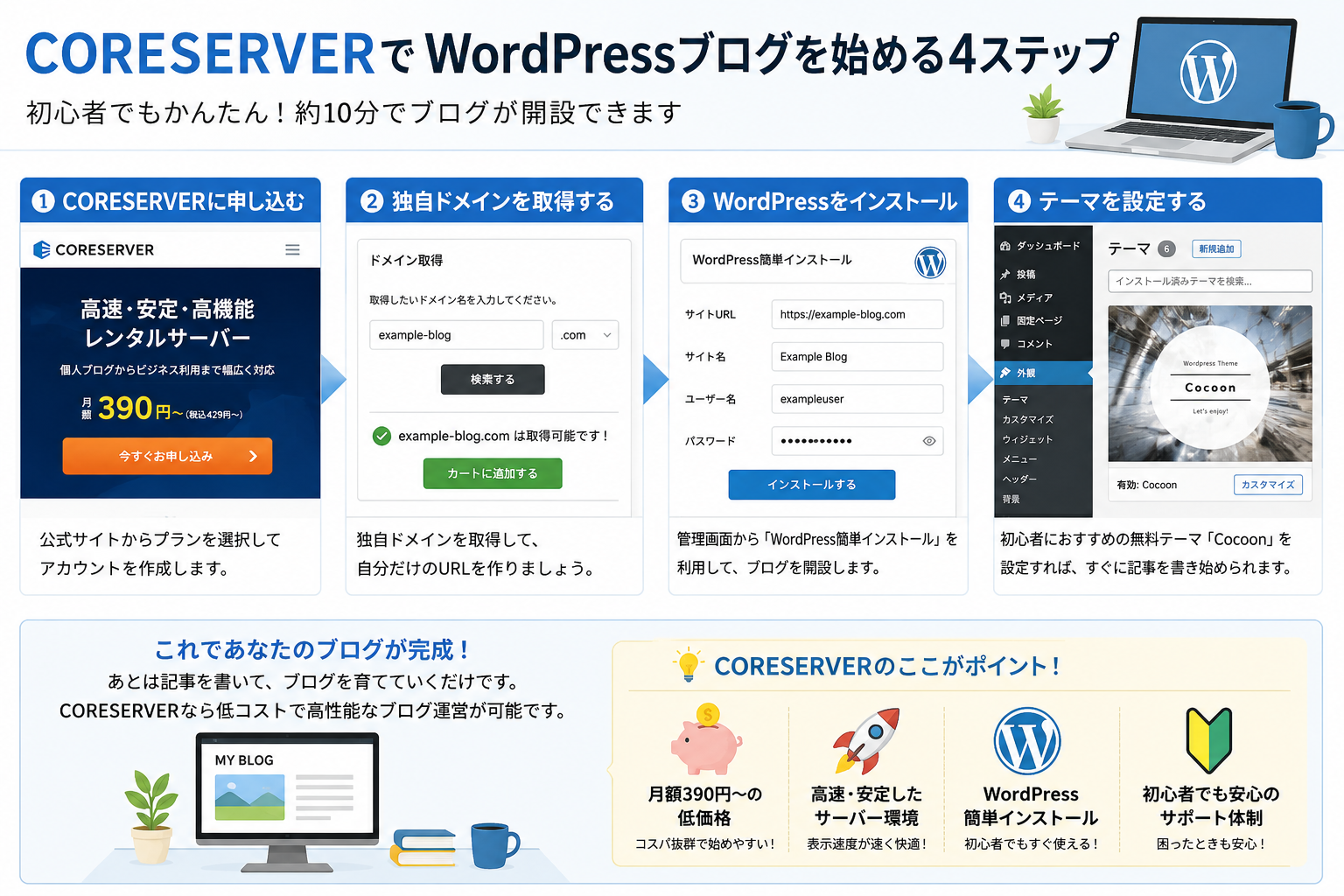Click the domain name field containing example-blog
Viewport: 1344px width, 896px height.
tap(457, 335)
